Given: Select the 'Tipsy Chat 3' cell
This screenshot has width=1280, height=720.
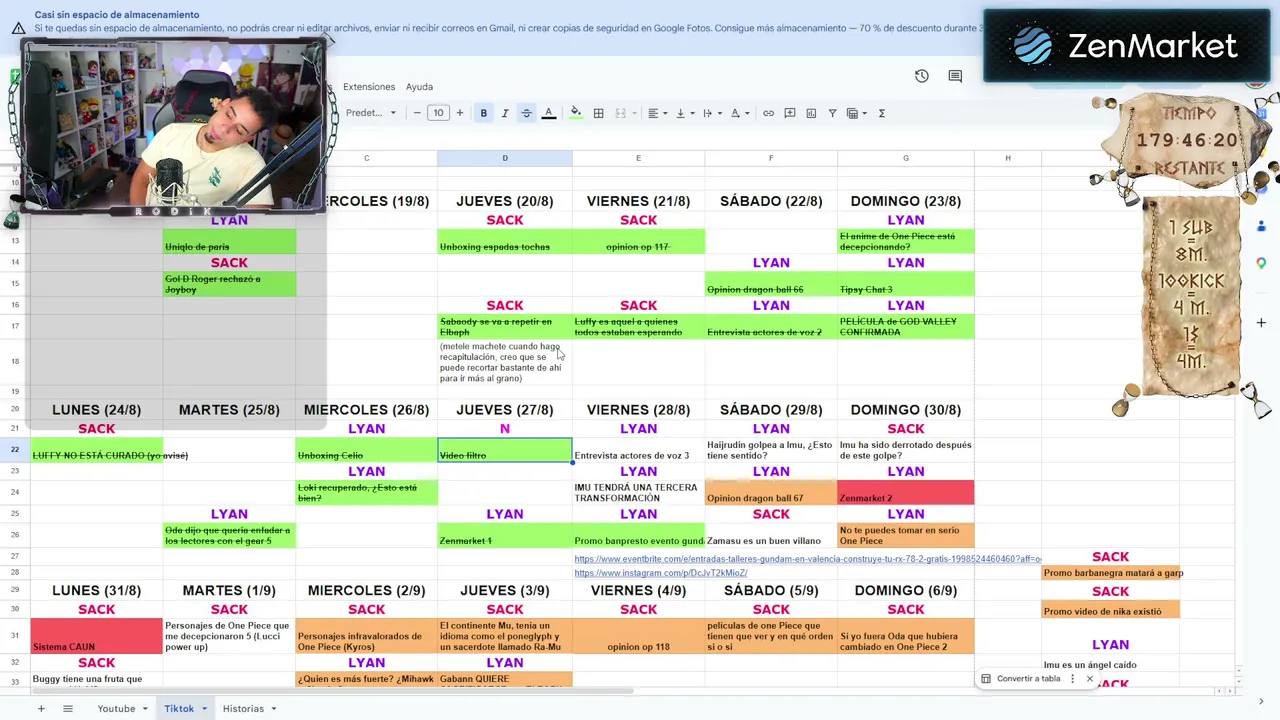Looking at the screenshot, I should point(906,284).
